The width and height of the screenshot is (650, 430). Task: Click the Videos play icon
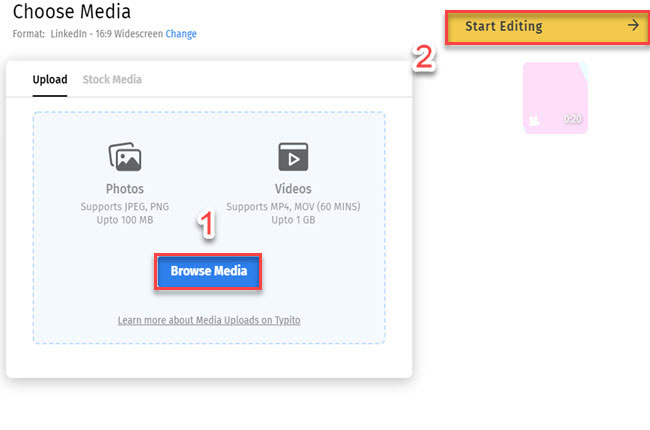[293, 157]
